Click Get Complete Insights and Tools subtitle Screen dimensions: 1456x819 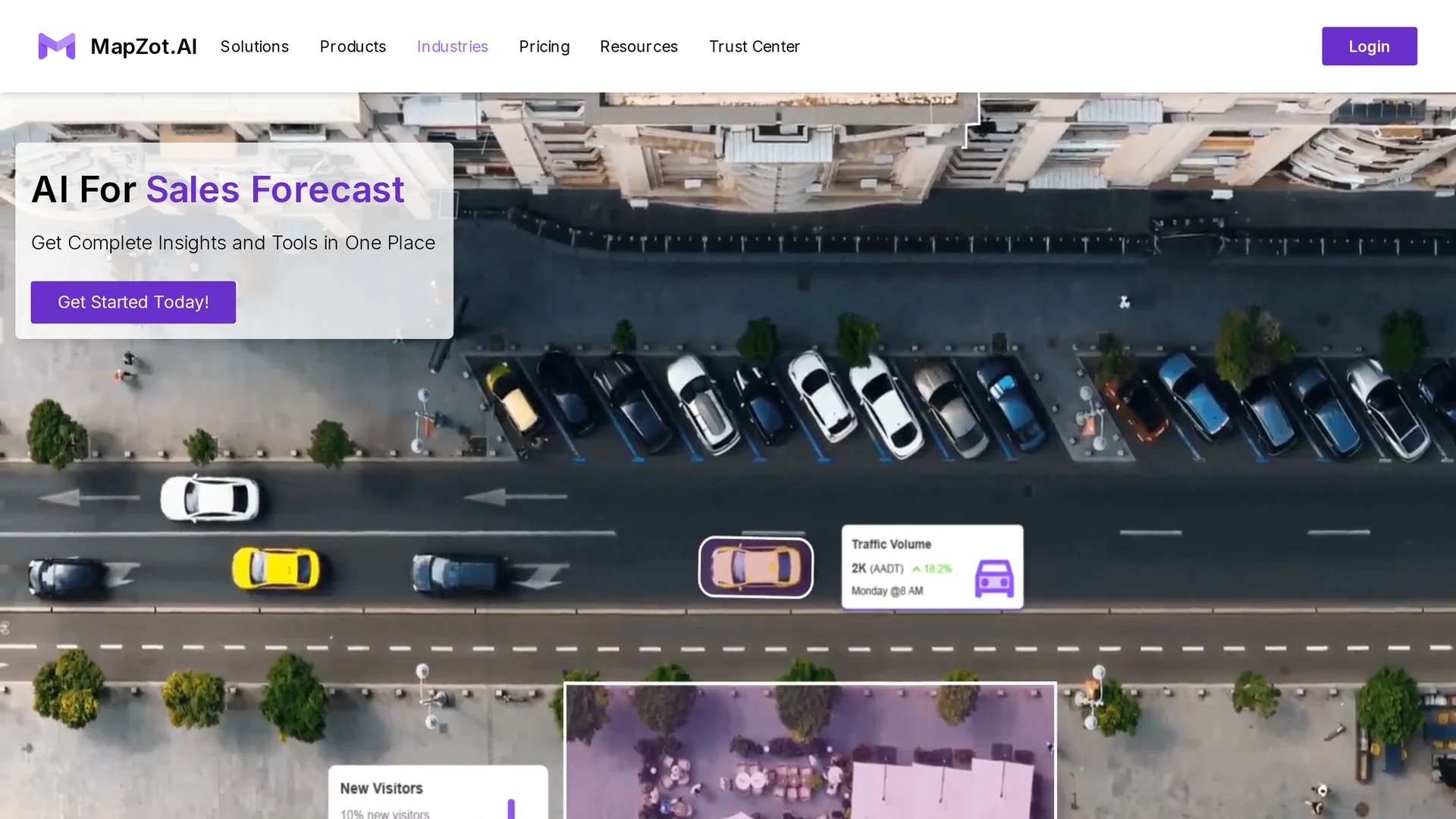(234, 243)
